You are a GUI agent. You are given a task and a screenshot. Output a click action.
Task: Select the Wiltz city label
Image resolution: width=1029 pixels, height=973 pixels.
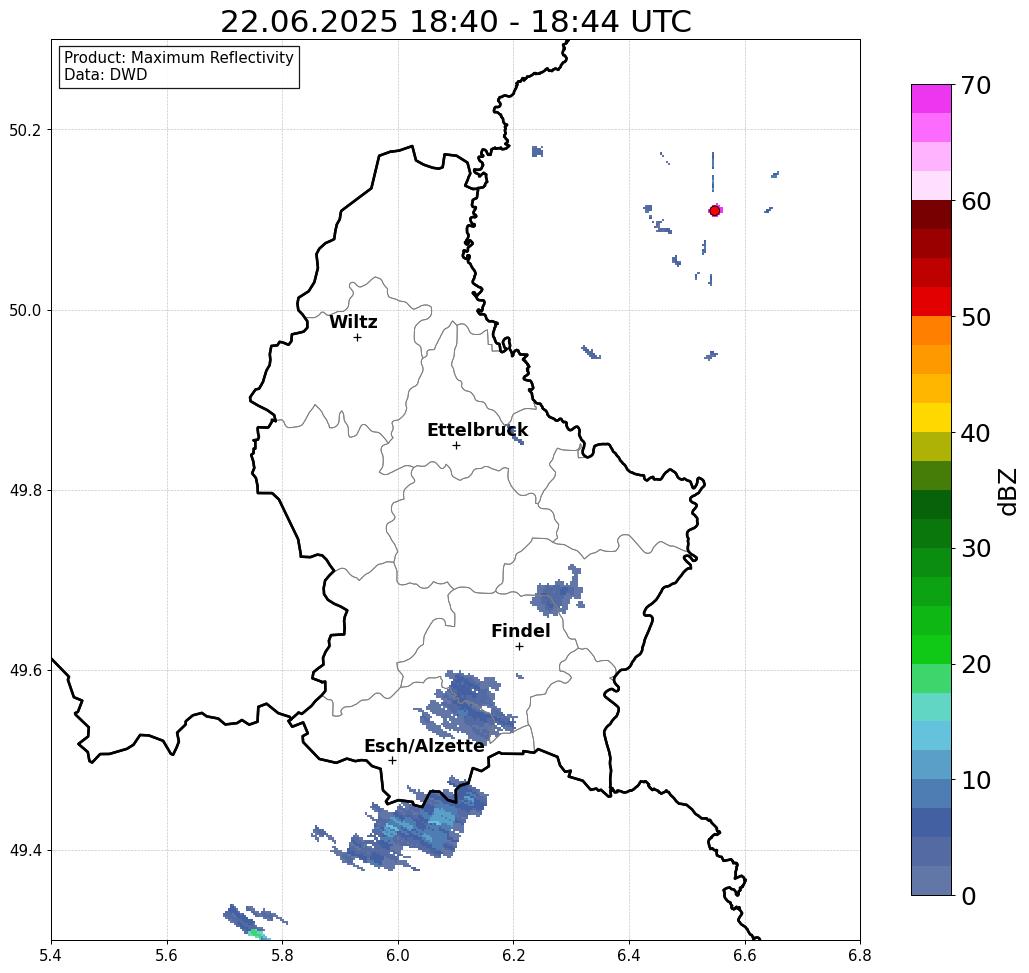pos(353,322)
